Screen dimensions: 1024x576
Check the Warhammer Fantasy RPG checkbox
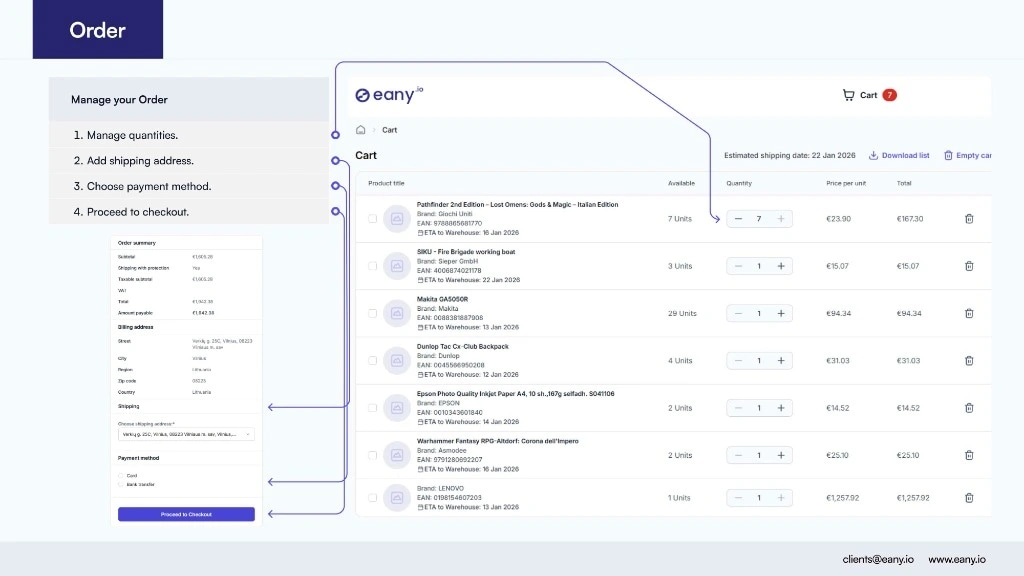[372, 455]
